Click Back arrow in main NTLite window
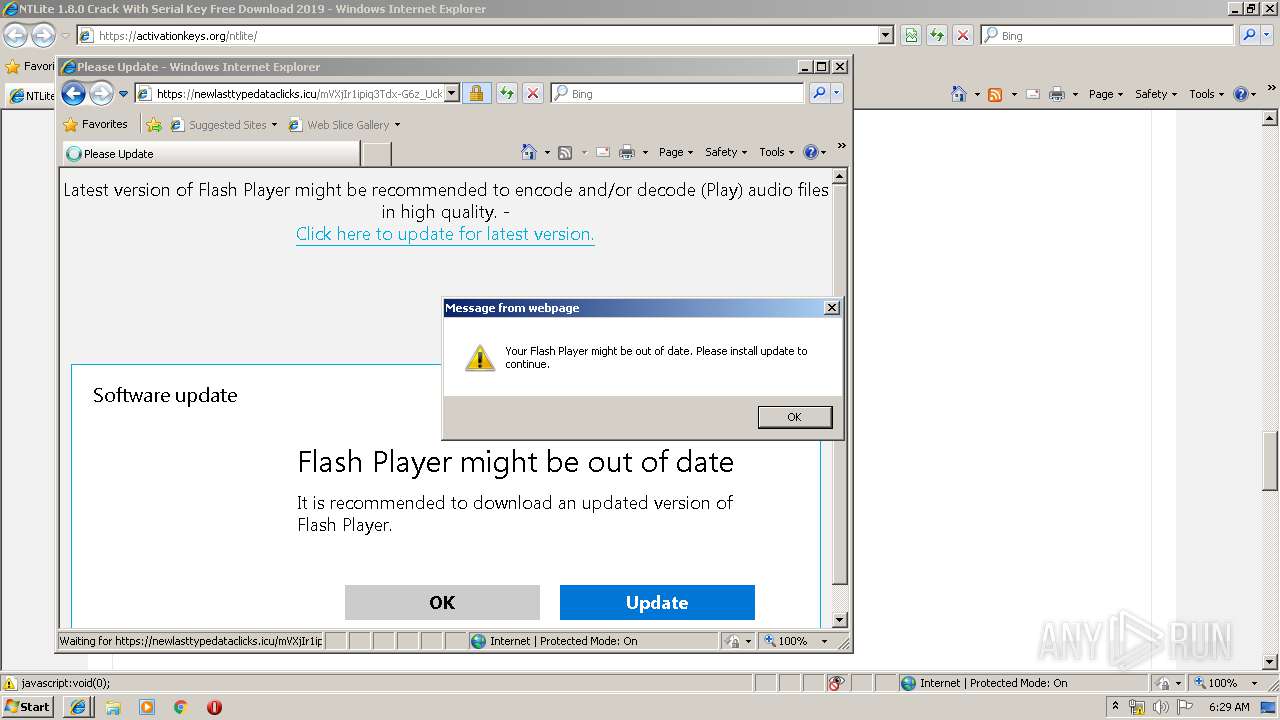1280x720 pixels. click(15, 35)
